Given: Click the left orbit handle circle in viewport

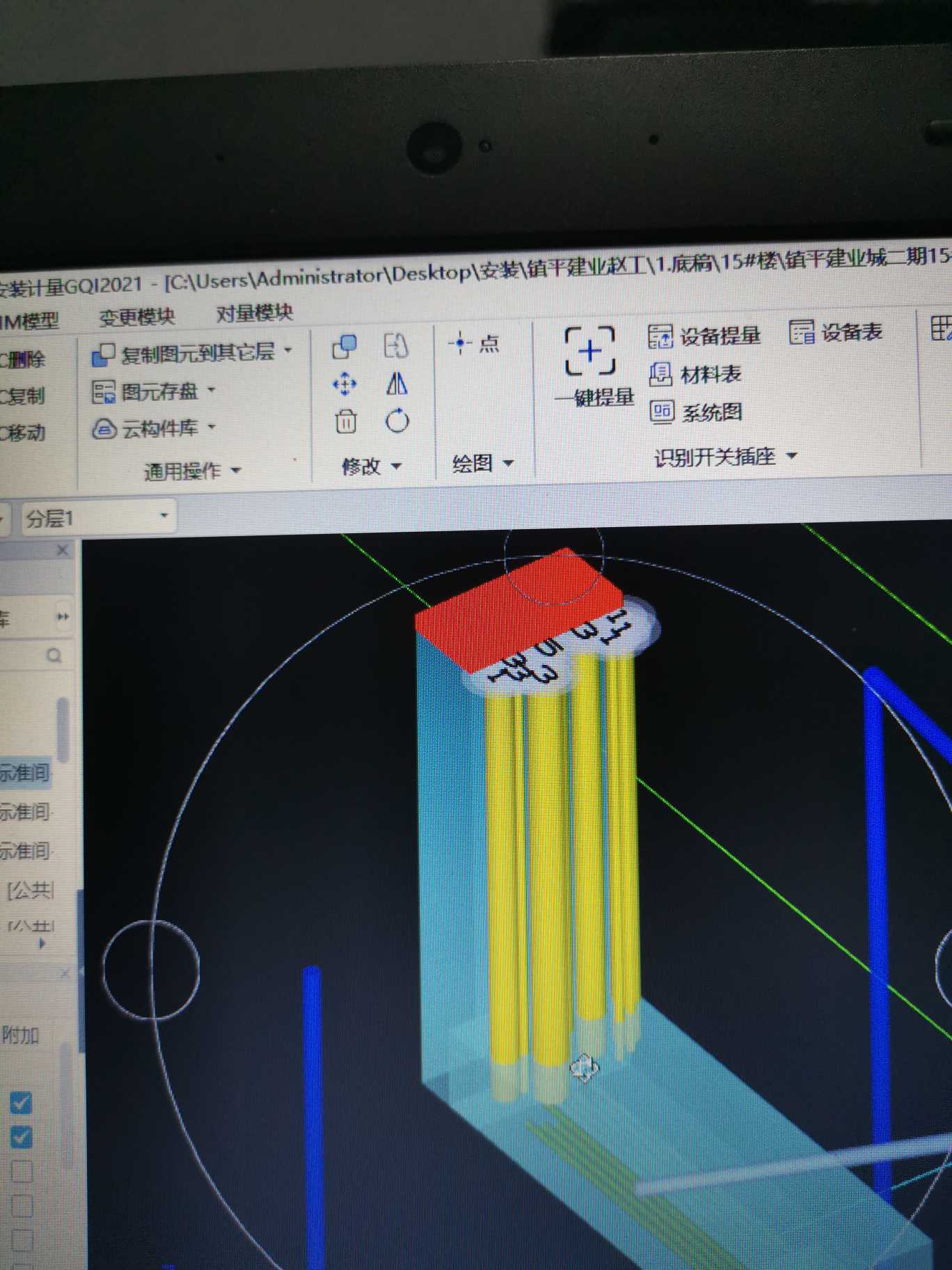Looking at the screenshot, I should pos(151,970).
